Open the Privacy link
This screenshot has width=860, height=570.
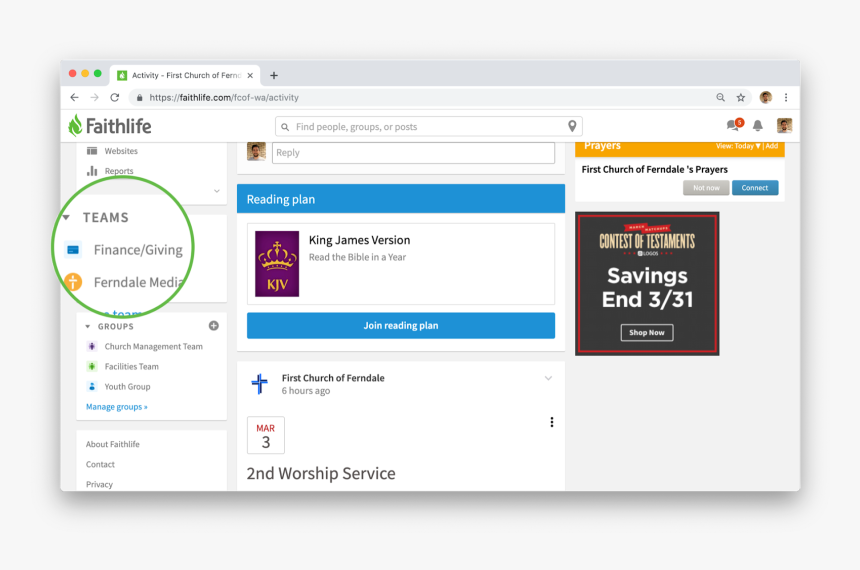click(x=99, y=484)
